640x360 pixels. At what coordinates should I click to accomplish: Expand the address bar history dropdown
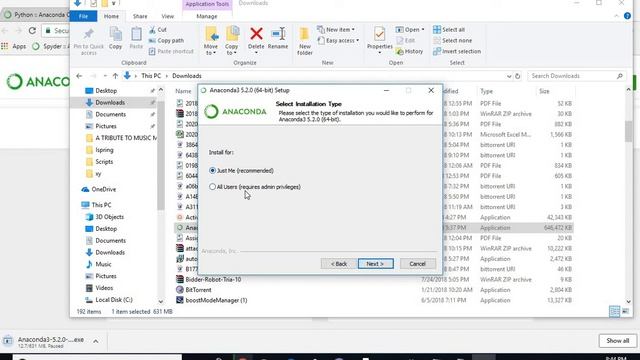509,76
